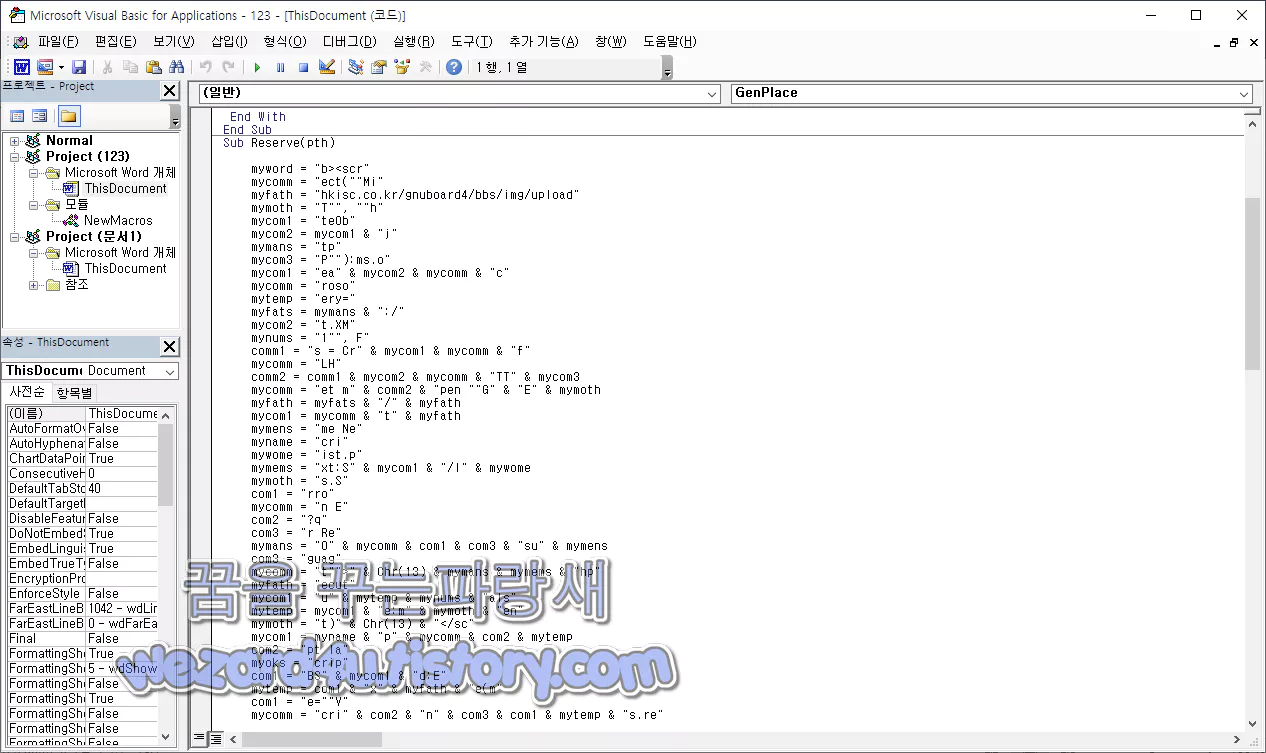Image resolution: width=1266 pixels, height=753 pixels.
Task: Click View Object icon in Project pane
Action: point(40,116)
